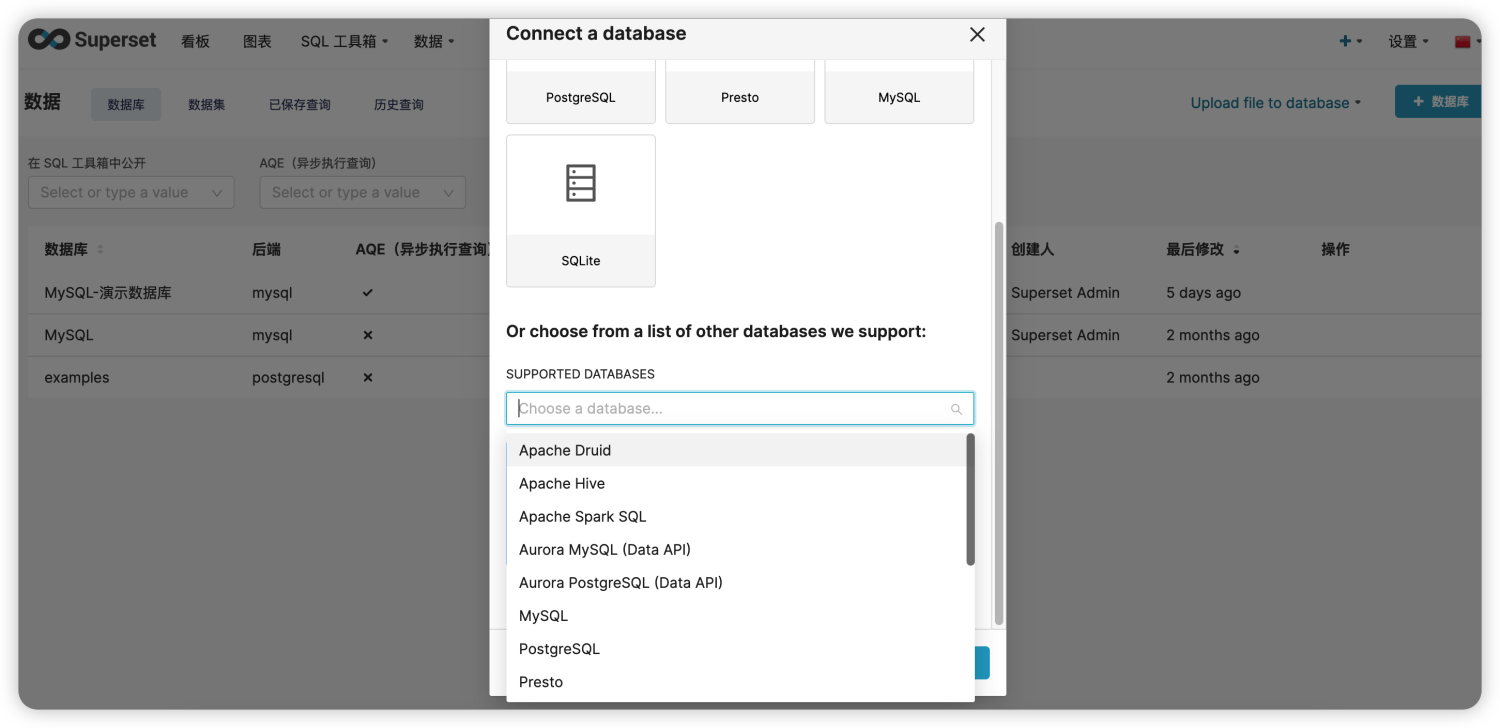The width and height of the screenshot is (1500, 728).
Task: Click the 创建人 column header
Action: tap(1032, 250)
